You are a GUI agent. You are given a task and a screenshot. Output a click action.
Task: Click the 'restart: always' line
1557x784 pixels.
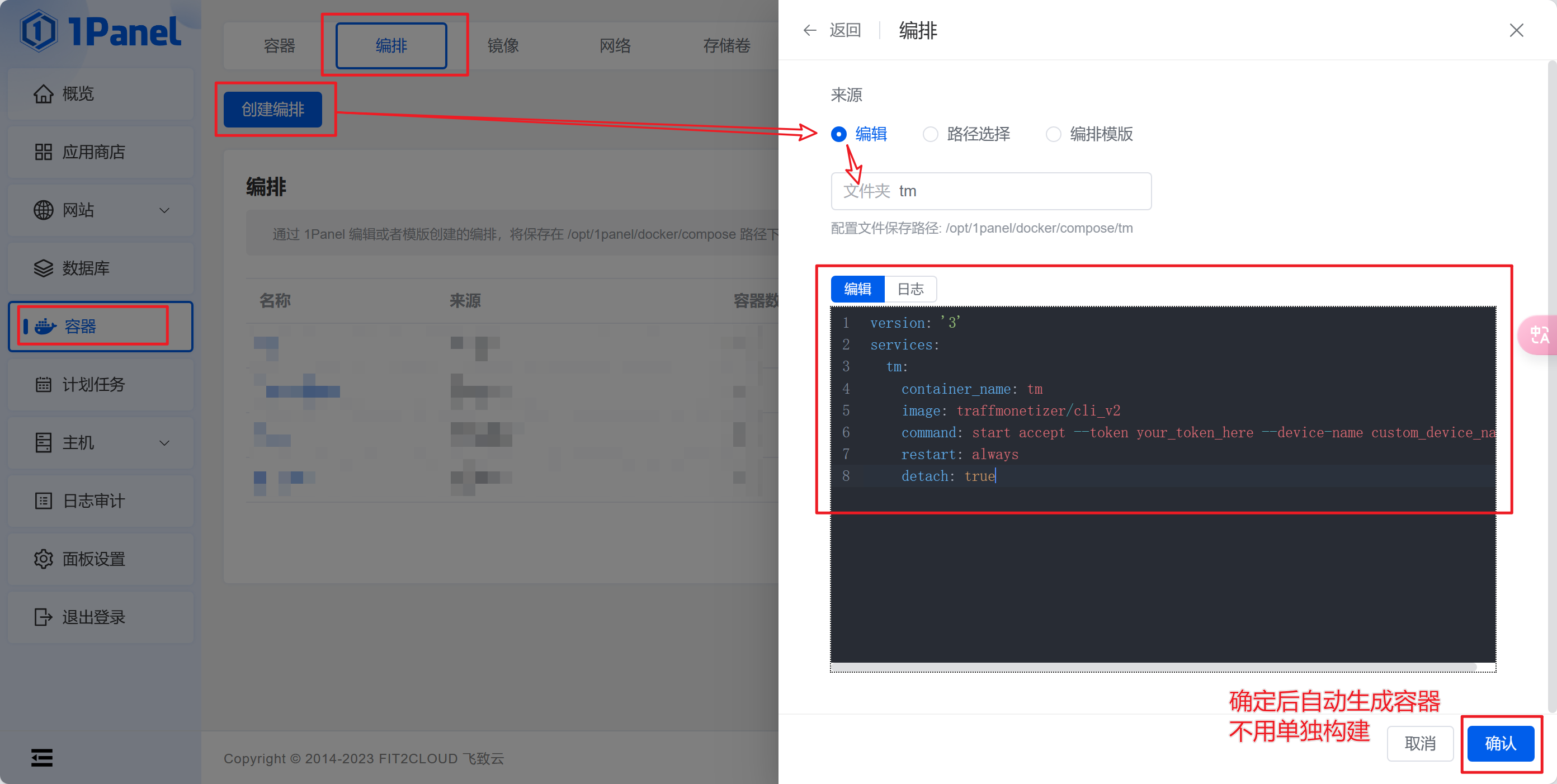[960, 454]
